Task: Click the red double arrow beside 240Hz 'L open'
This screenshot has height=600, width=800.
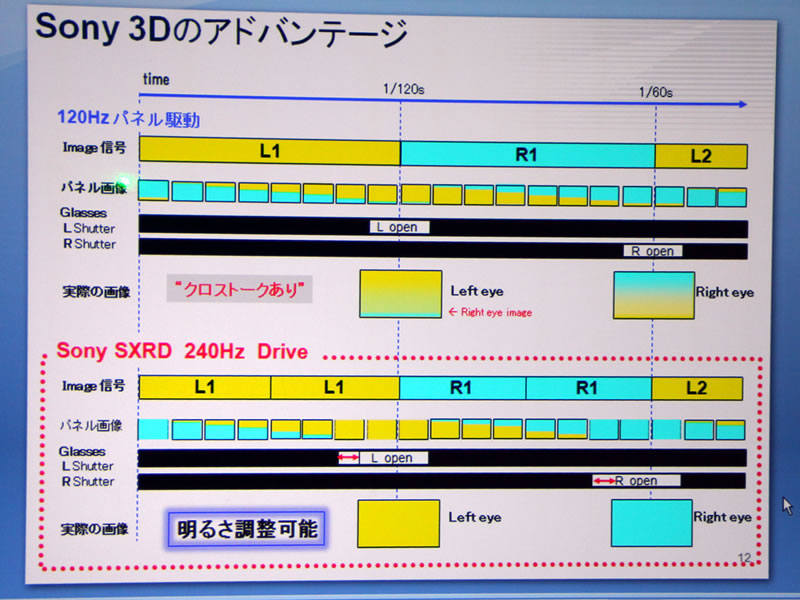Action: pos(348,458)
